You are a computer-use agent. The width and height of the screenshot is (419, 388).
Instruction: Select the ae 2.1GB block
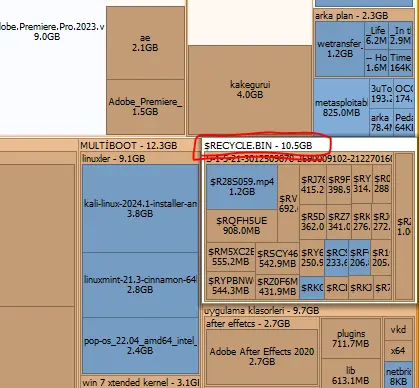click(x=145, y=43)
